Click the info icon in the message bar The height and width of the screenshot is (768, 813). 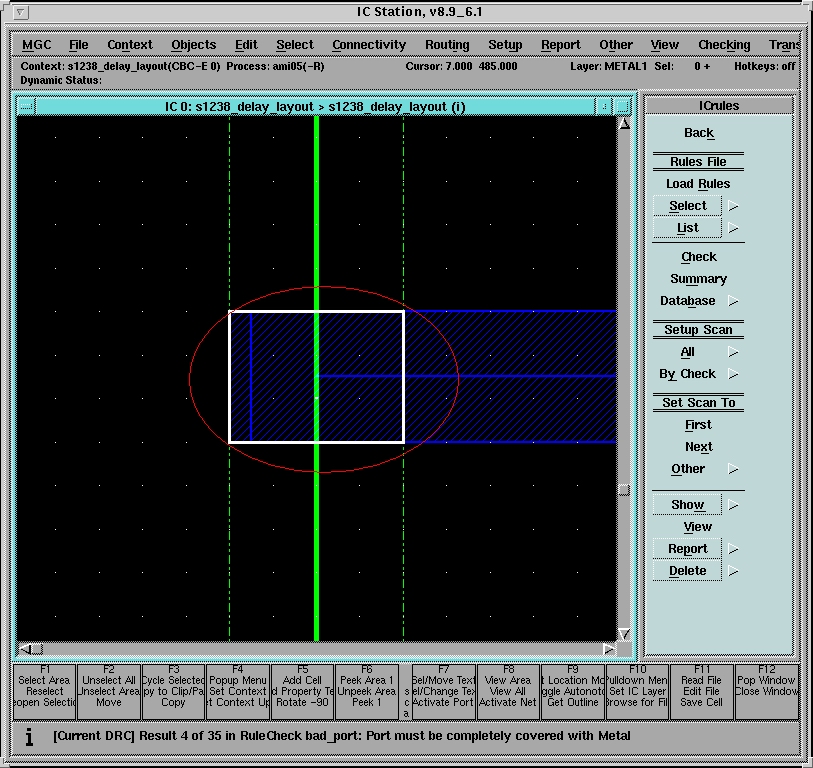point(29,737)
